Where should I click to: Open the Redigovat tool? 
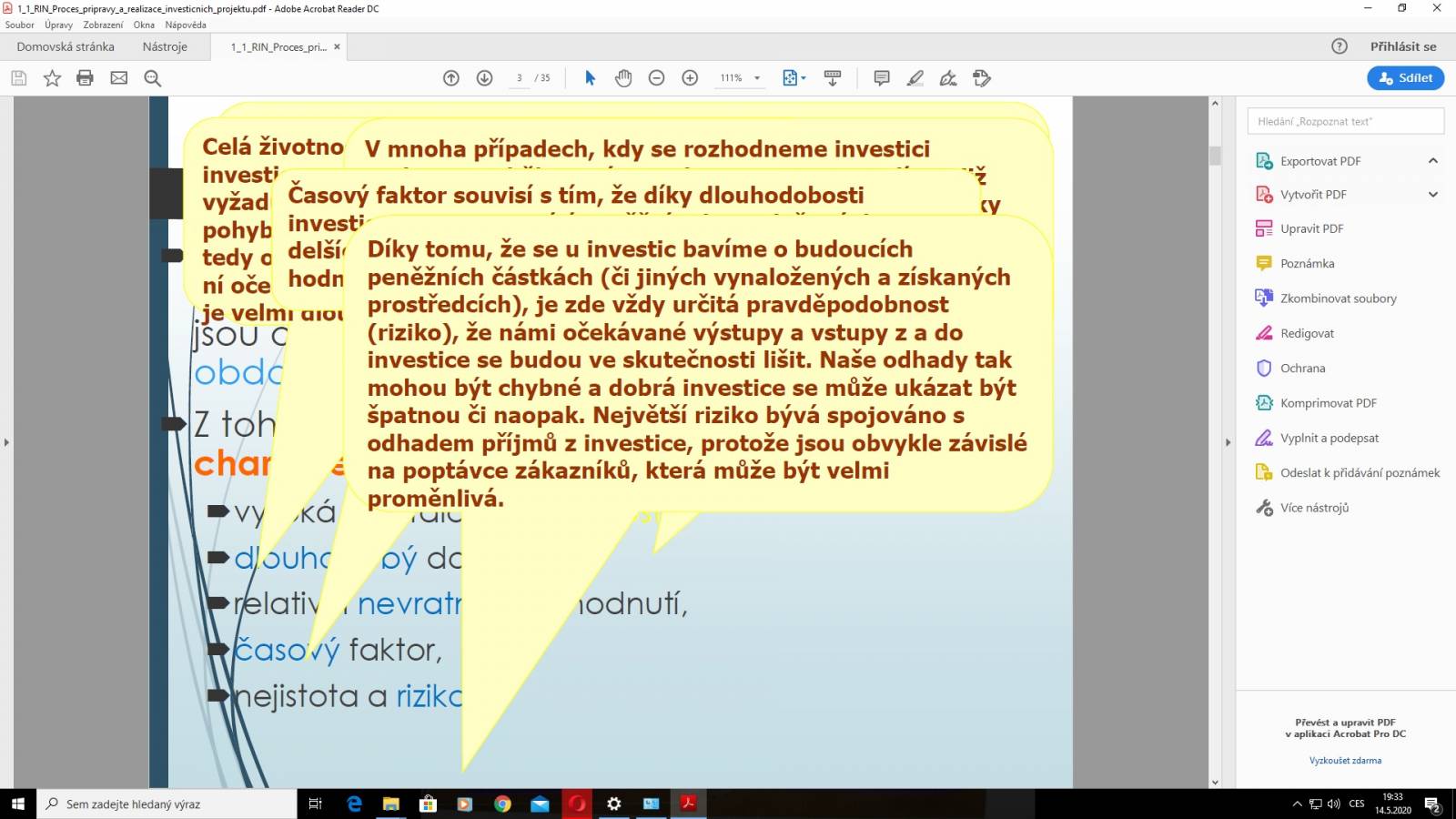coord(1307,334)
